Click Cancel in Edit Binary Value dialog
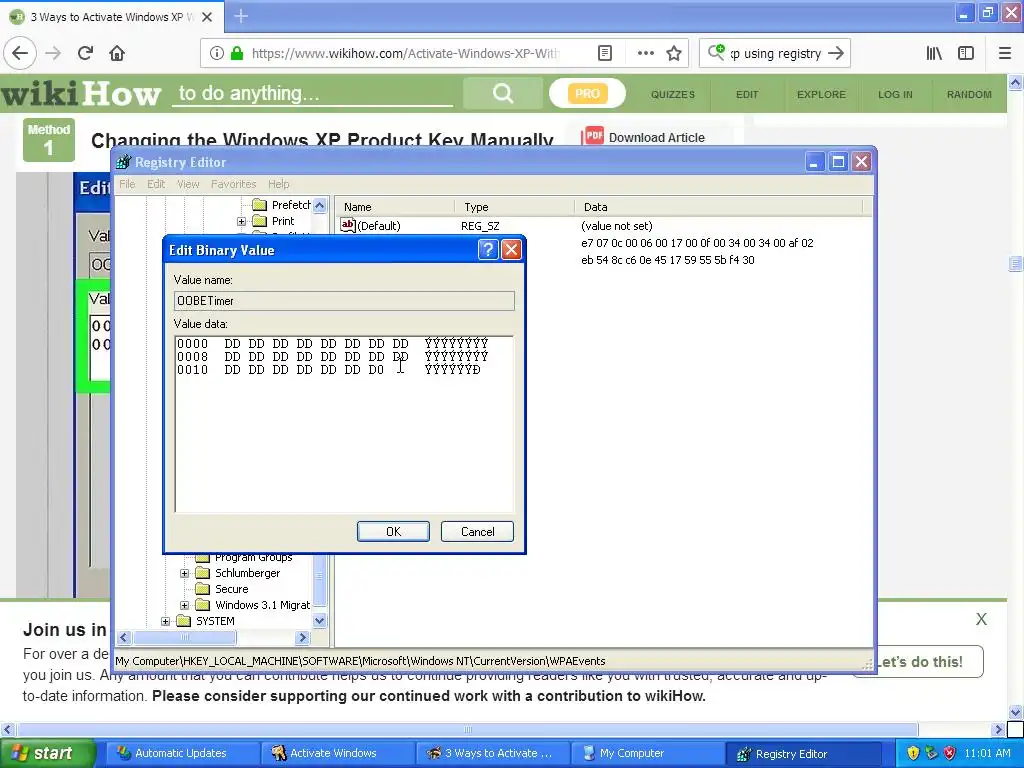The width and height of the screenshot is (1024, 768). [477, 532]
